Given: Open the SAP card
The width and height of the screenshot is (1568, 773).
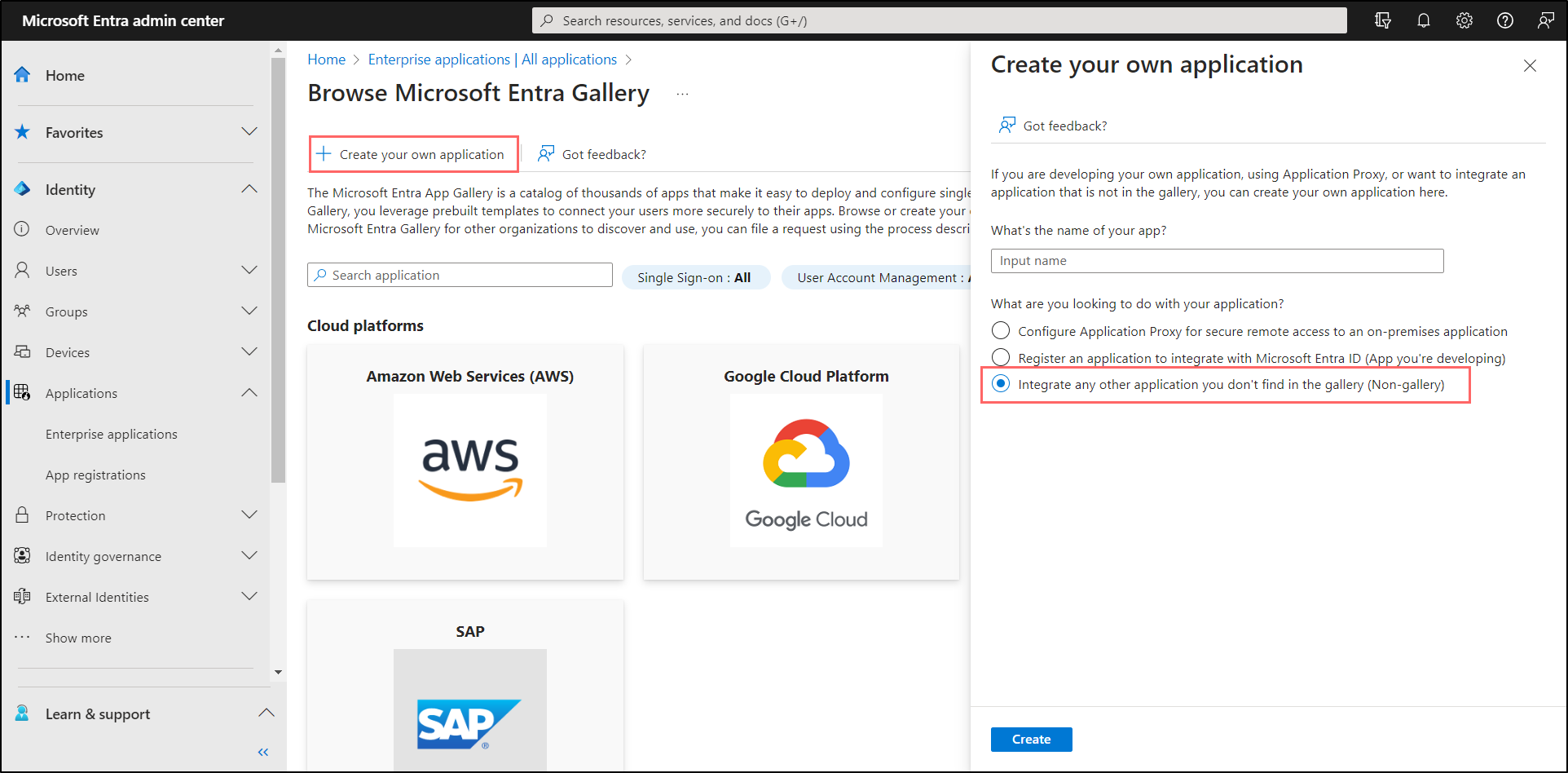Looking at the screenshot, I should pyautogui.click(x=465, y=686).
